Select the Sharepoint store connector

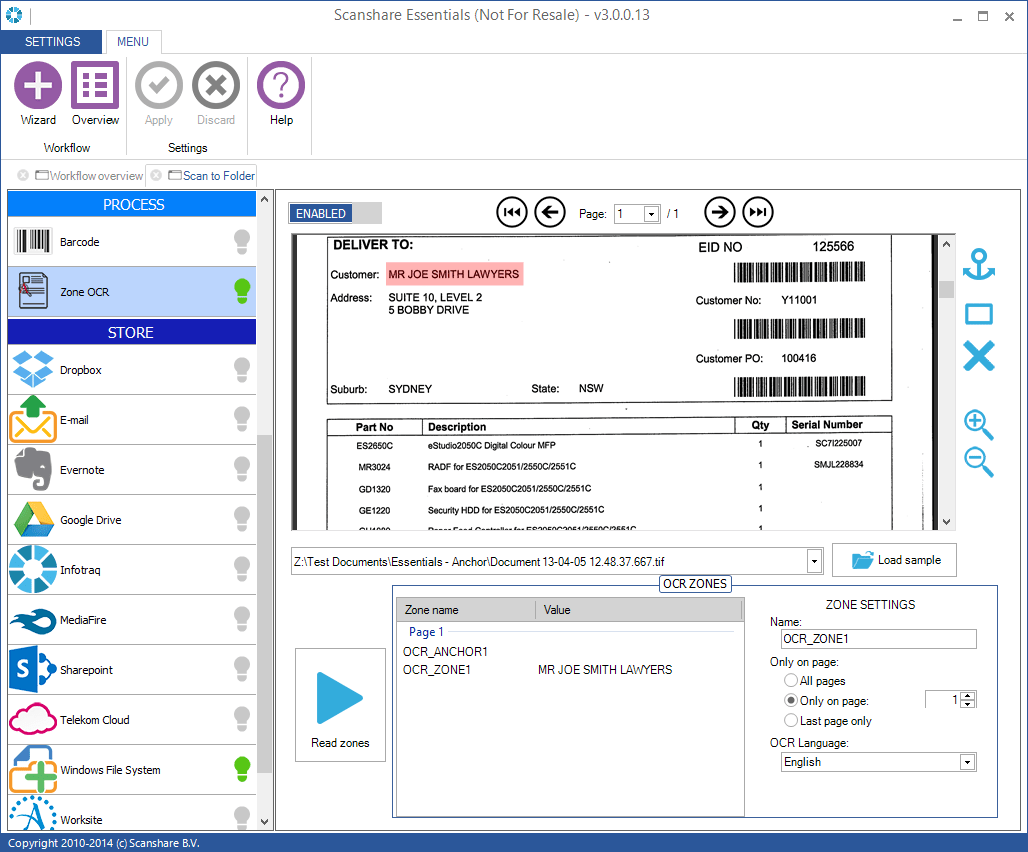(x=132, y=670)
